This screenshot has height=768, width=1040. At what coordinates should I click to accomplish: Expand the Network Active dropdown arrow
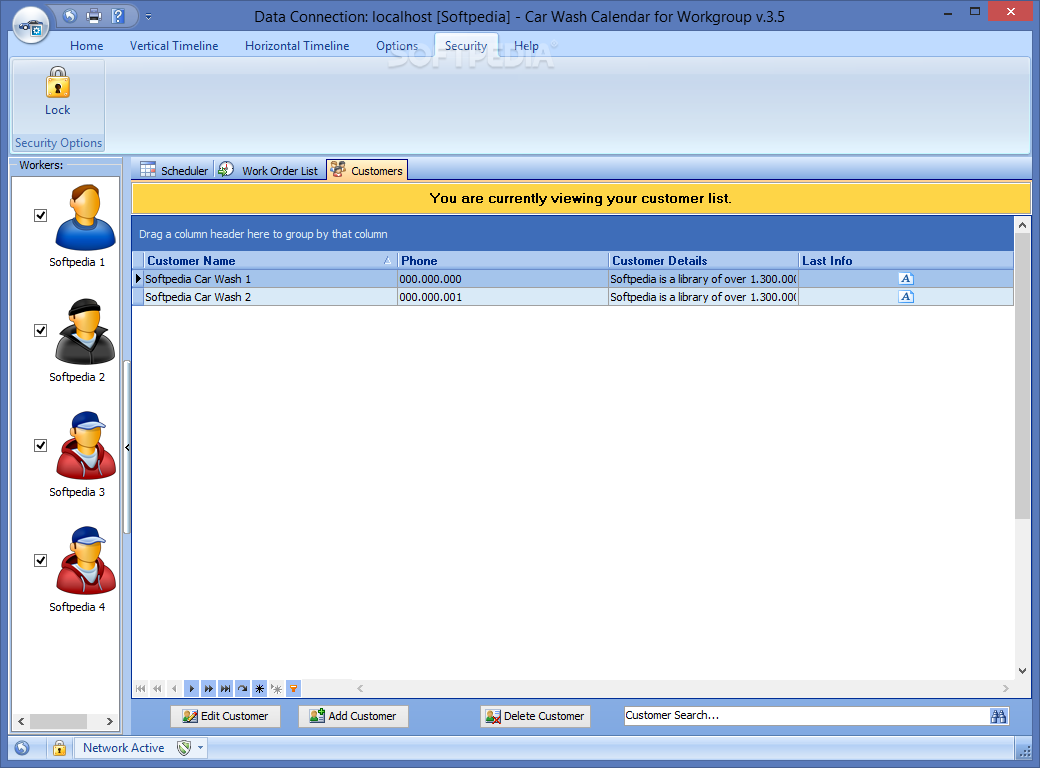[200, 748]
